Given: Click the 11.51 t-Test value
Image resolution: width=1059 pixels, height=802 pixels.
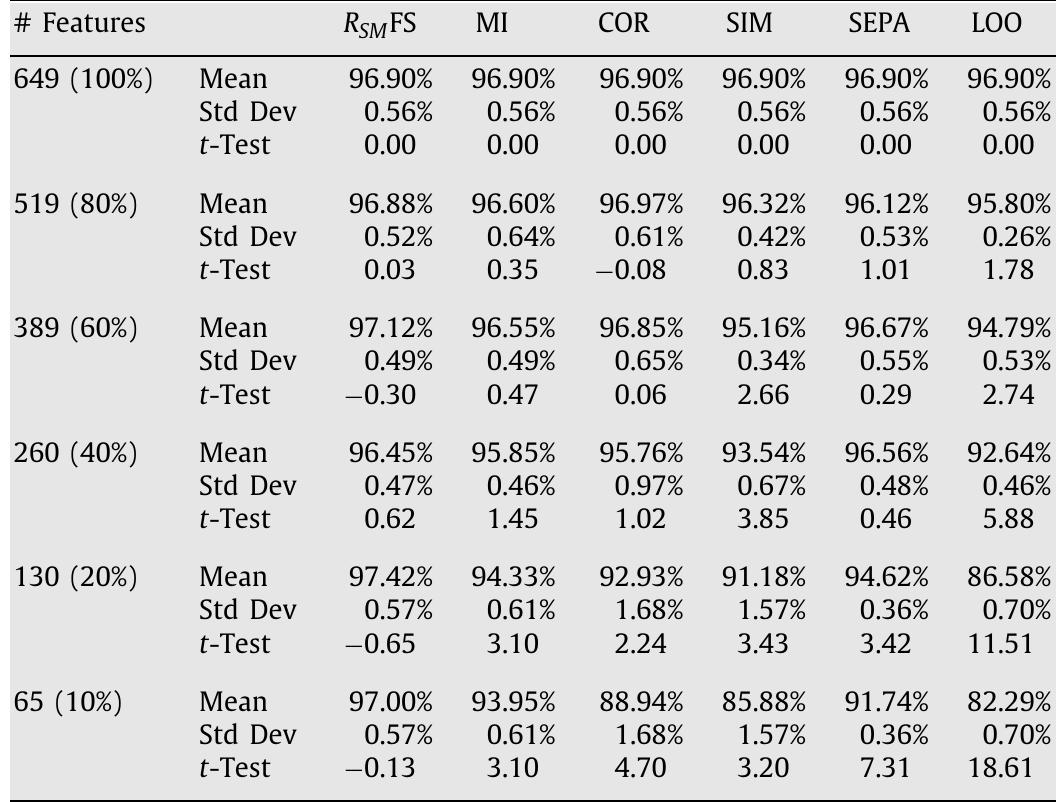Looking at the screenshot, I should pyautogui.click(x=1010, y=644).
